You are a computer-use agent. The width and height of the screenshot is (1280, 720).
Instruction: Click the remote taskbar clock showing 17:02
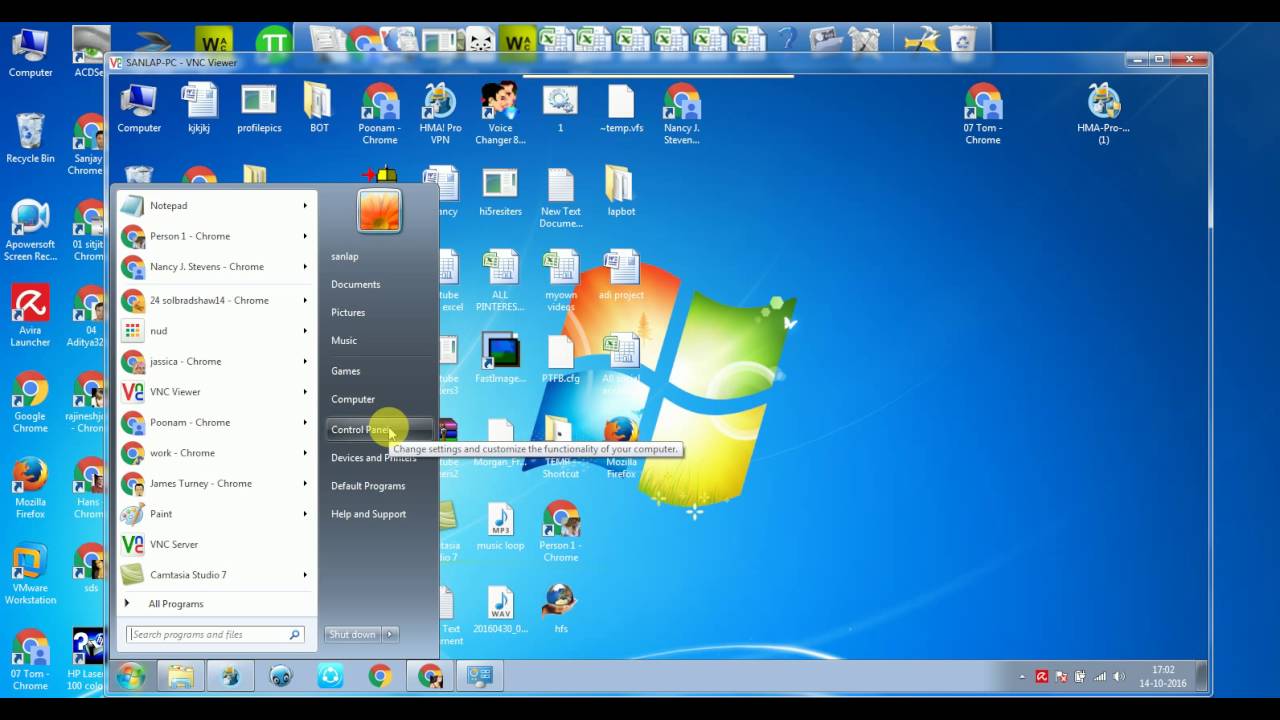(1163, 677)
